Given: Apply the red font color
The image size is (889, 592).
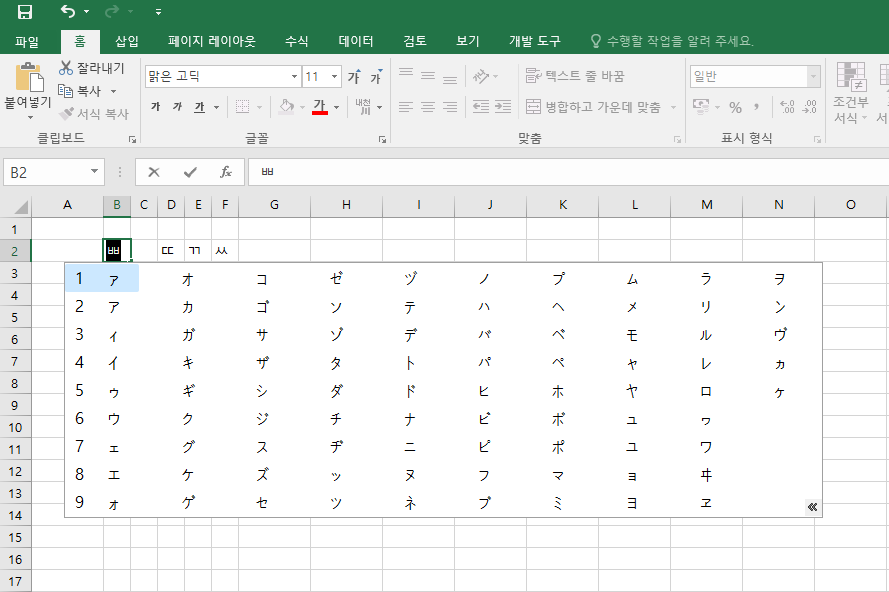Looking at the screenshot, I should (320, 107).
